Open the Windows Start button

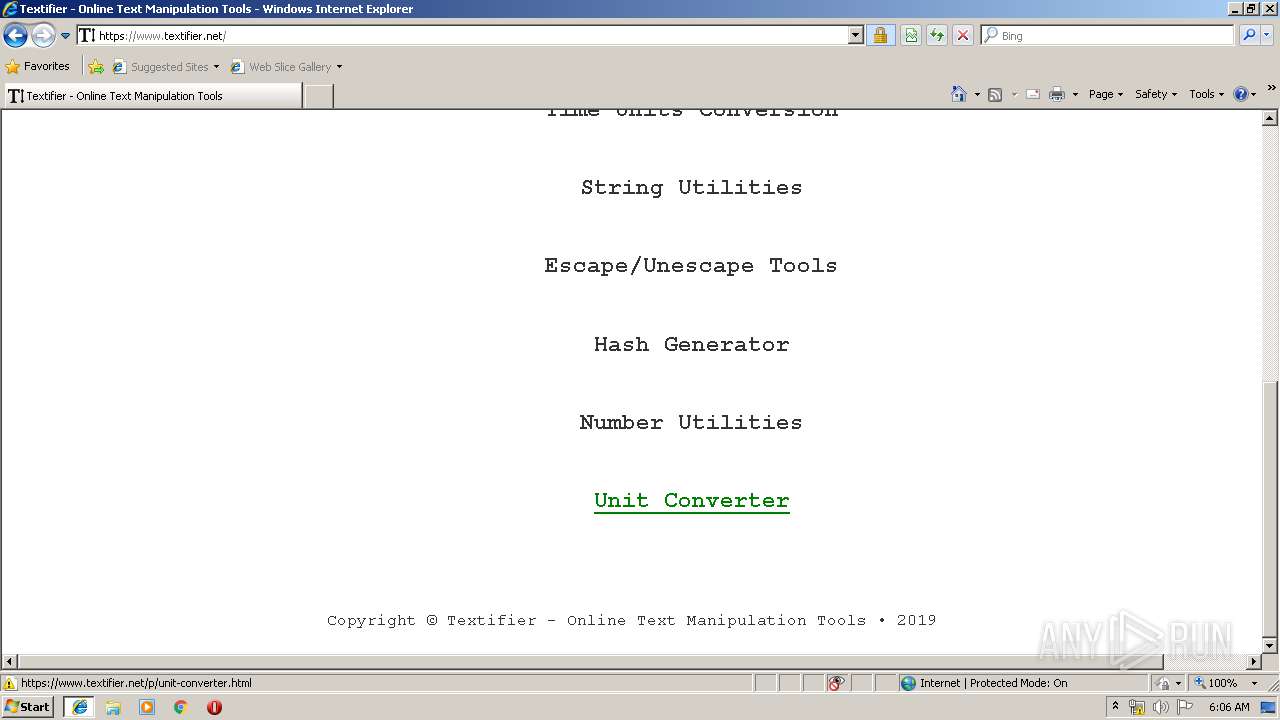(x=28, y=707)
